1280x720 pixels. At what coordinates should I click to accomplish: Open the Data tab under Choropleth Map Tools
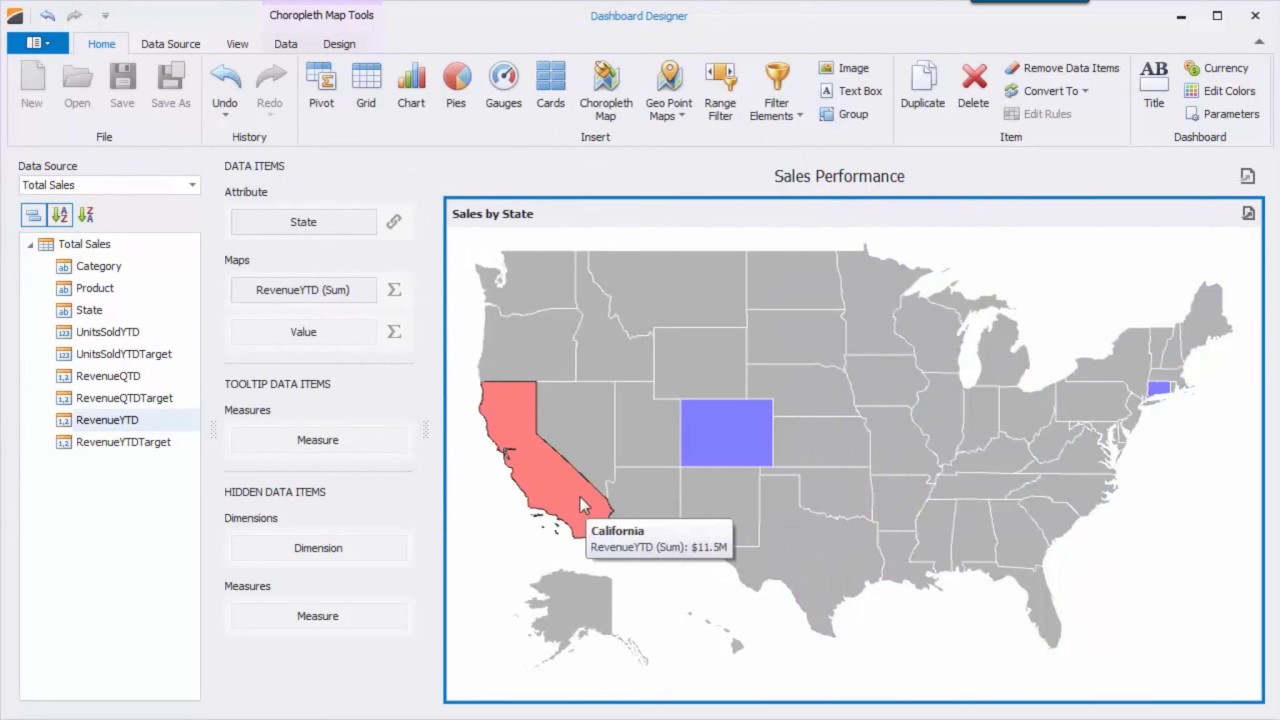coord(286,44)
